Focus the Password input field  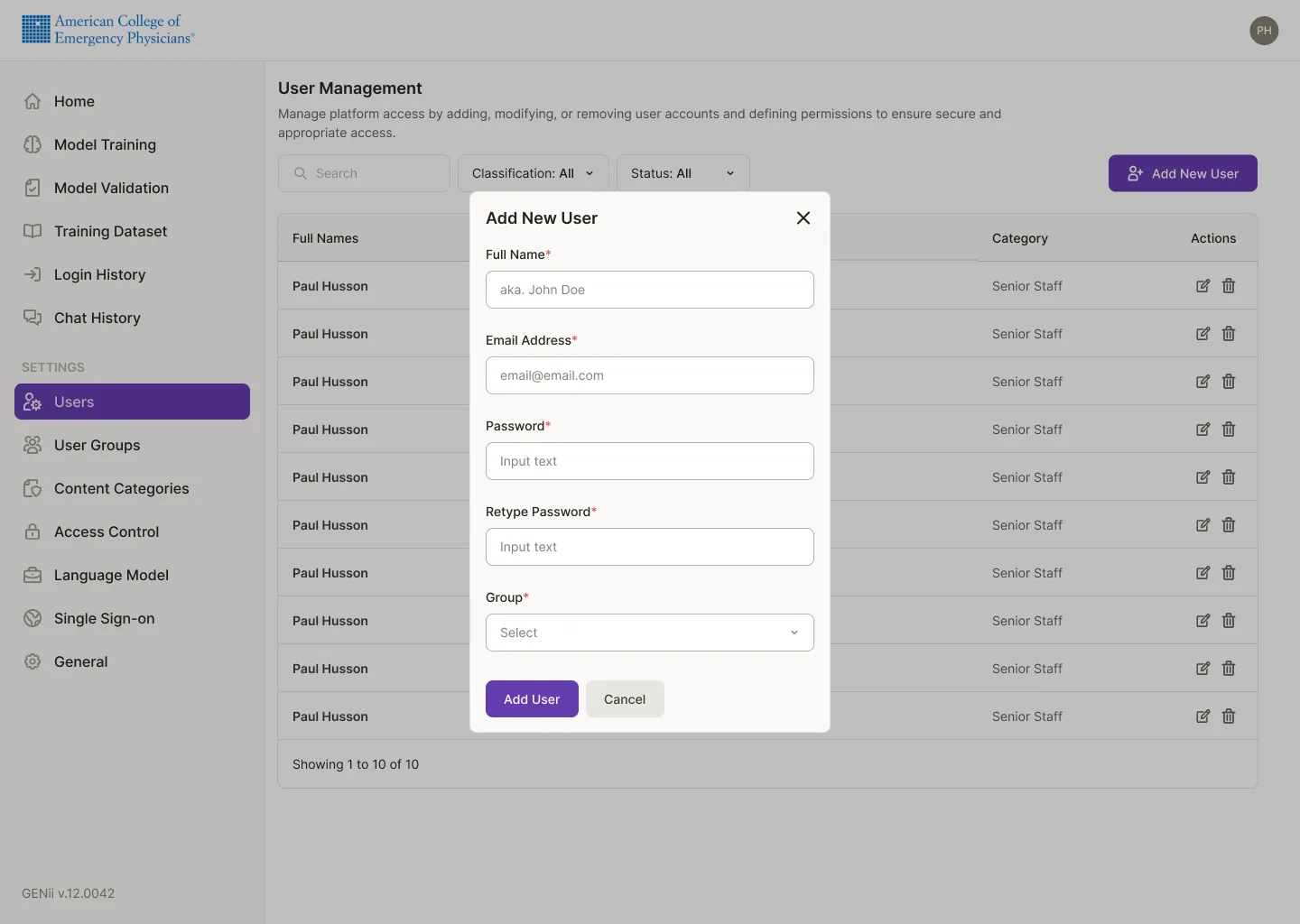[x=650, y=461]
